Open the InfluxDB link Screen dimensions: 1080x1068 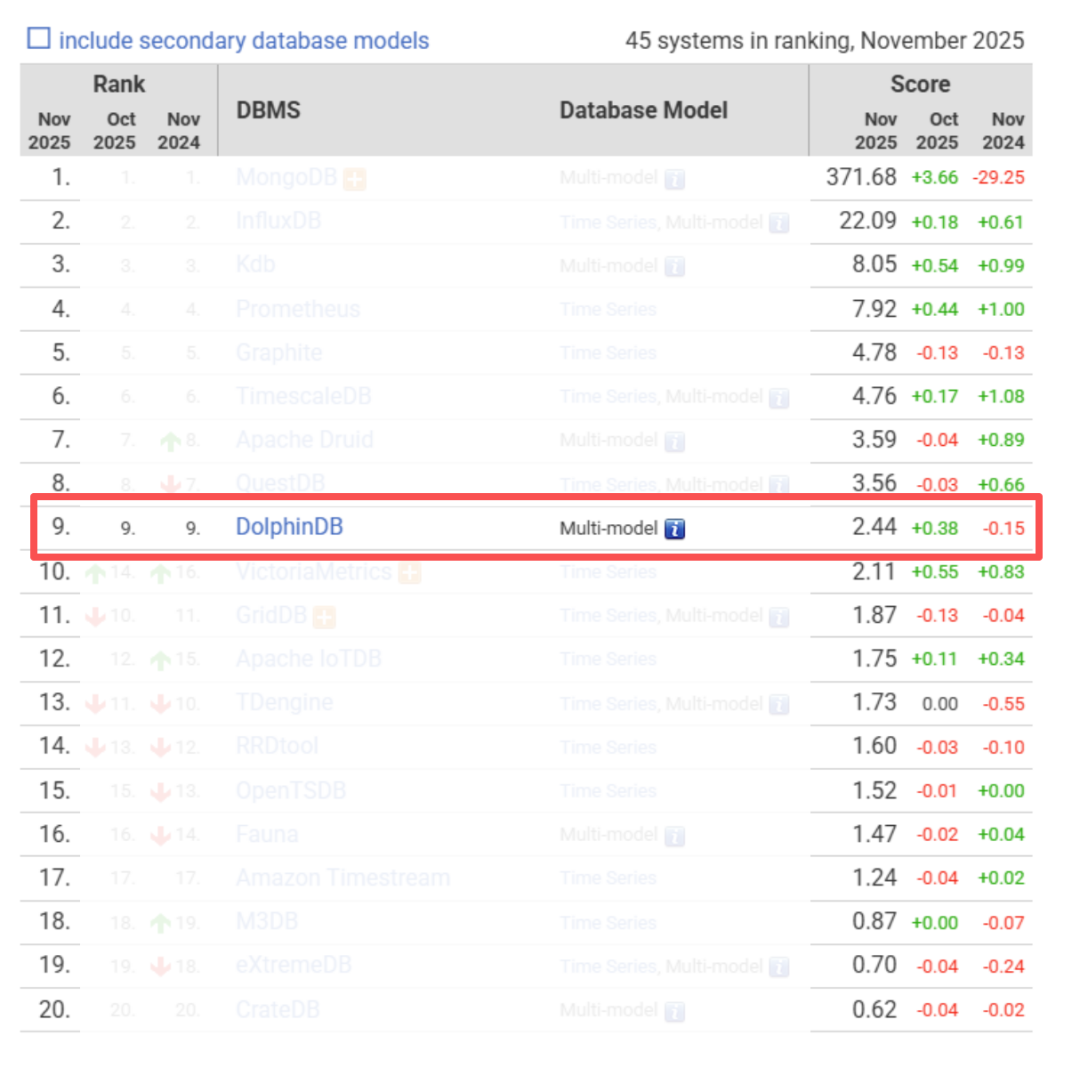coord(278,221)
